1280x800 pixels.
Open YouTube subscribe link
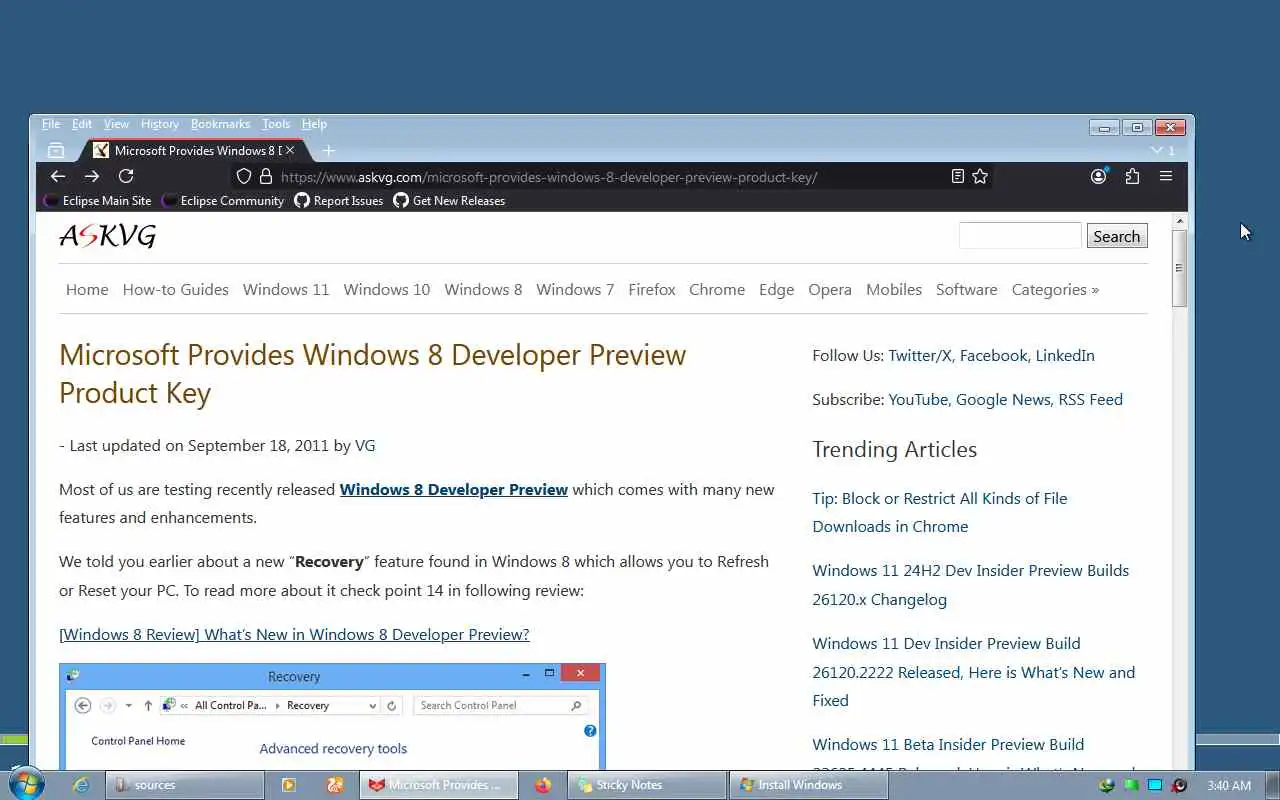(918, 399)
